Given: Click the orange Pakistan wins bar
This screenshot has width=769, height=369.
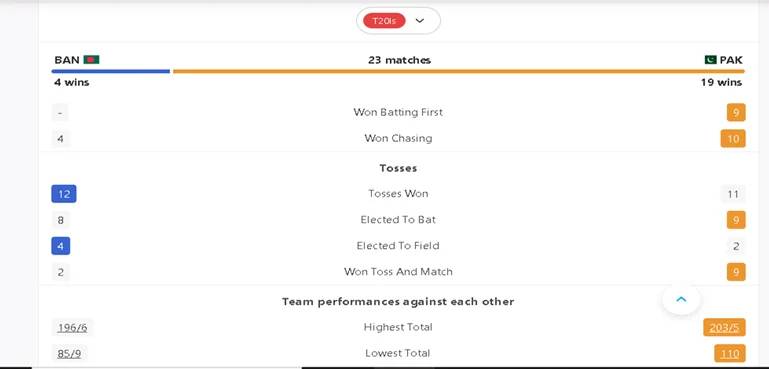Looking at the screenshot, I should click(x=459, y=72).
